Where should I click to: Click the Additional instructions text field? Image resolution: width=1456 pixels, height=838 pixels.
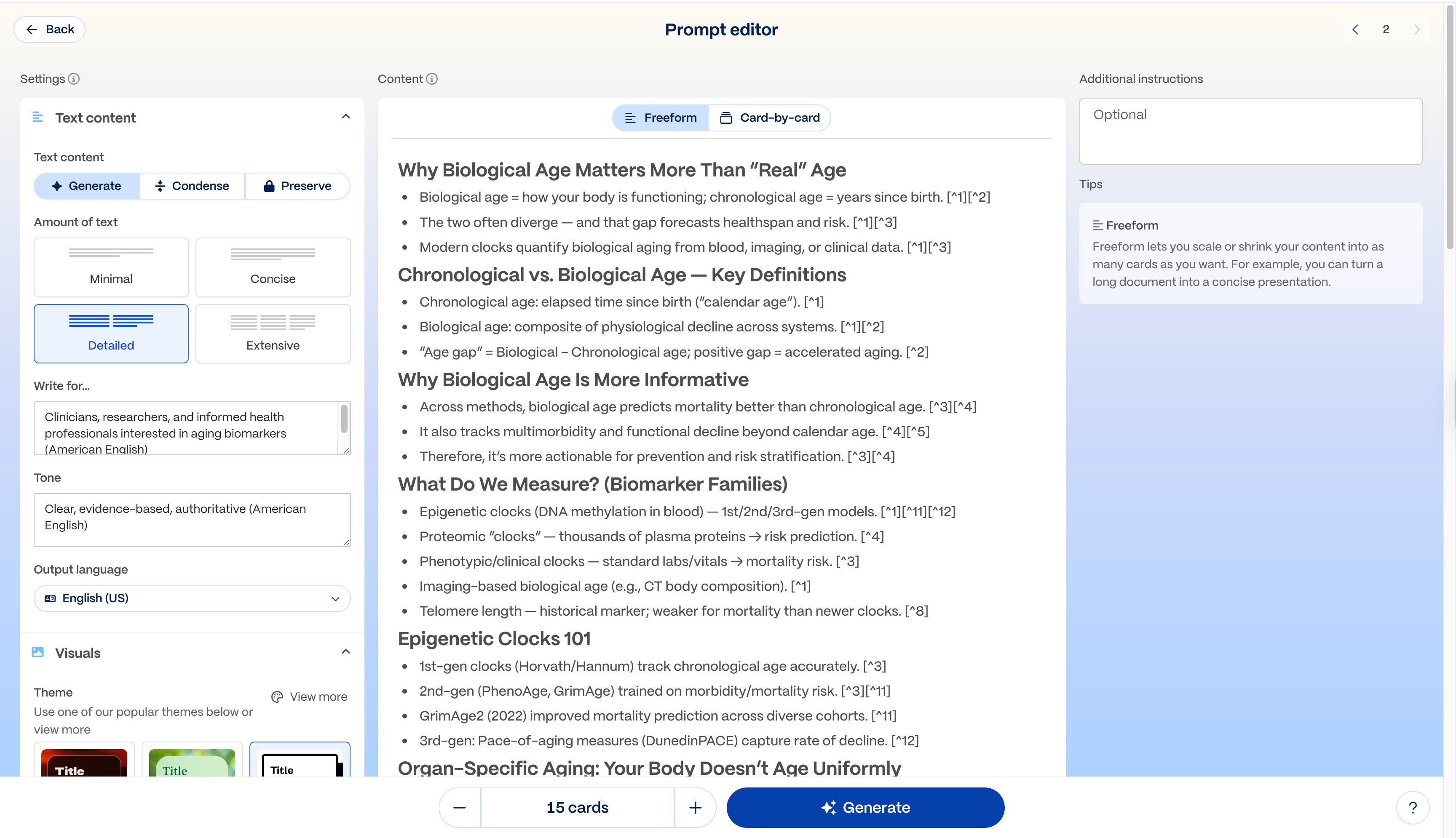click(1250, 131)
